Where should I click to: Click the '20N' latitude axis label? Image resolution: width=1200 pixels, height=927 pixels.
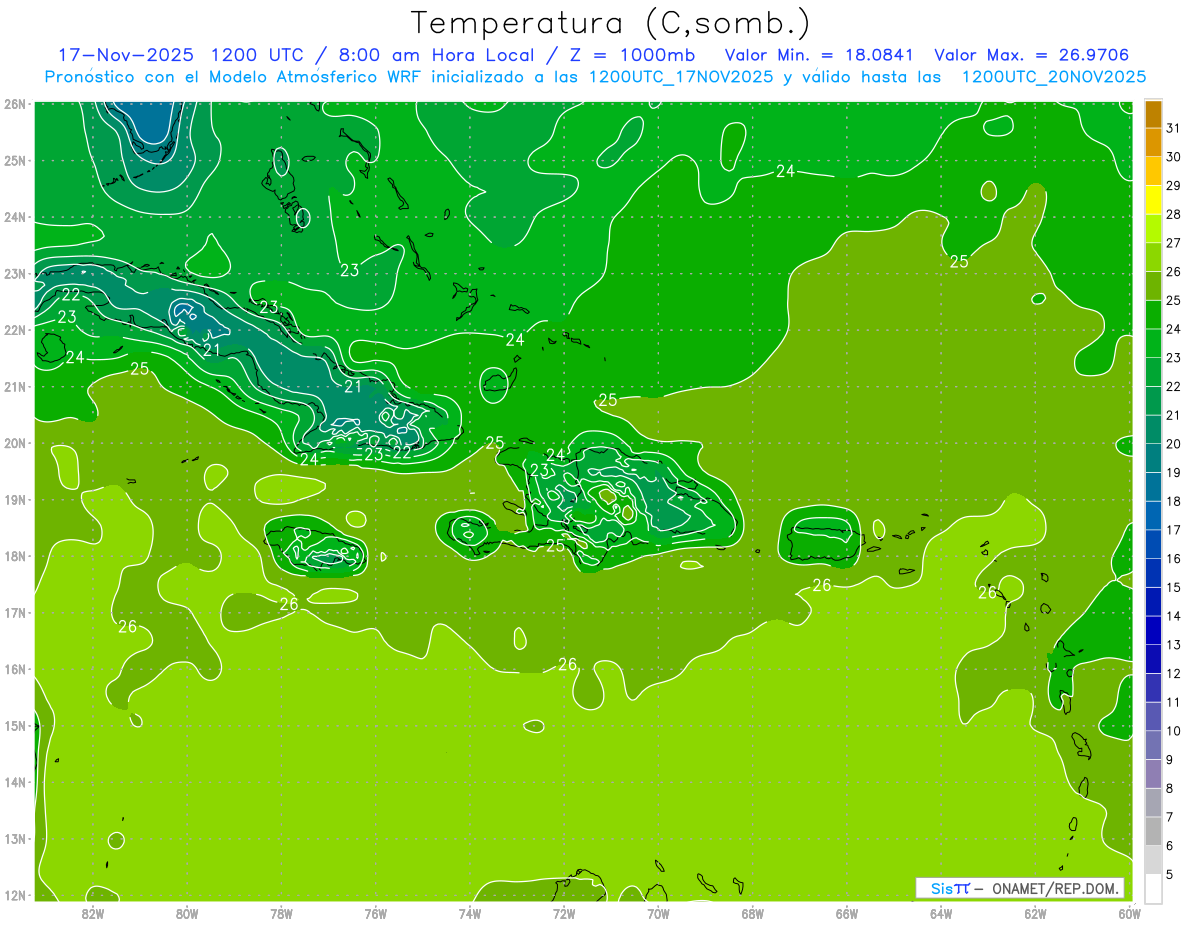tap(15, 443)
